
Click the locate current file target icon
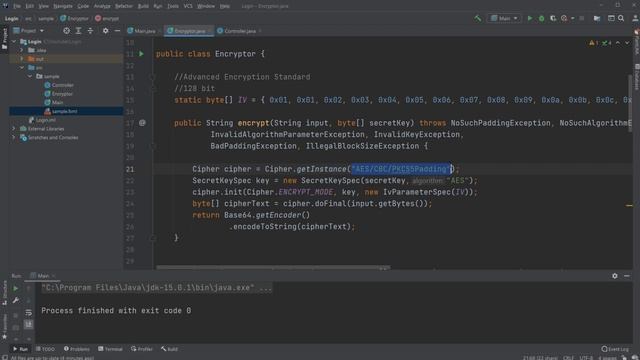(66, 31)
